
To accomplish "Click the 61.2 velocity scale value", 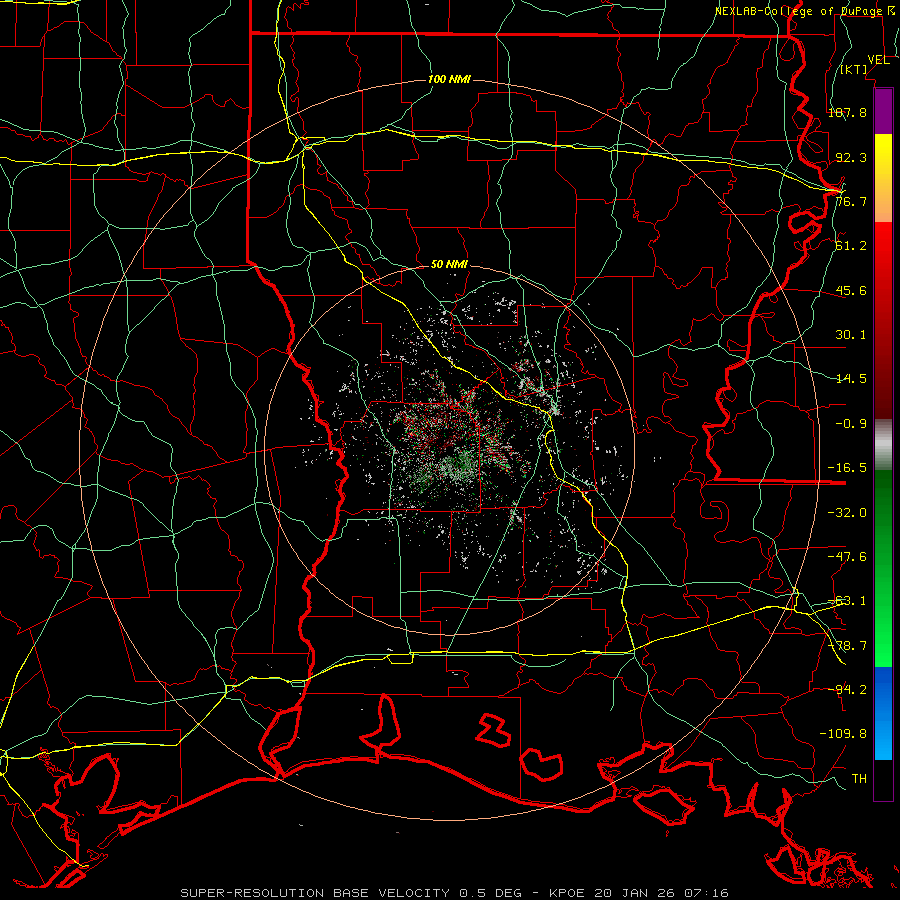I will 851,246.
